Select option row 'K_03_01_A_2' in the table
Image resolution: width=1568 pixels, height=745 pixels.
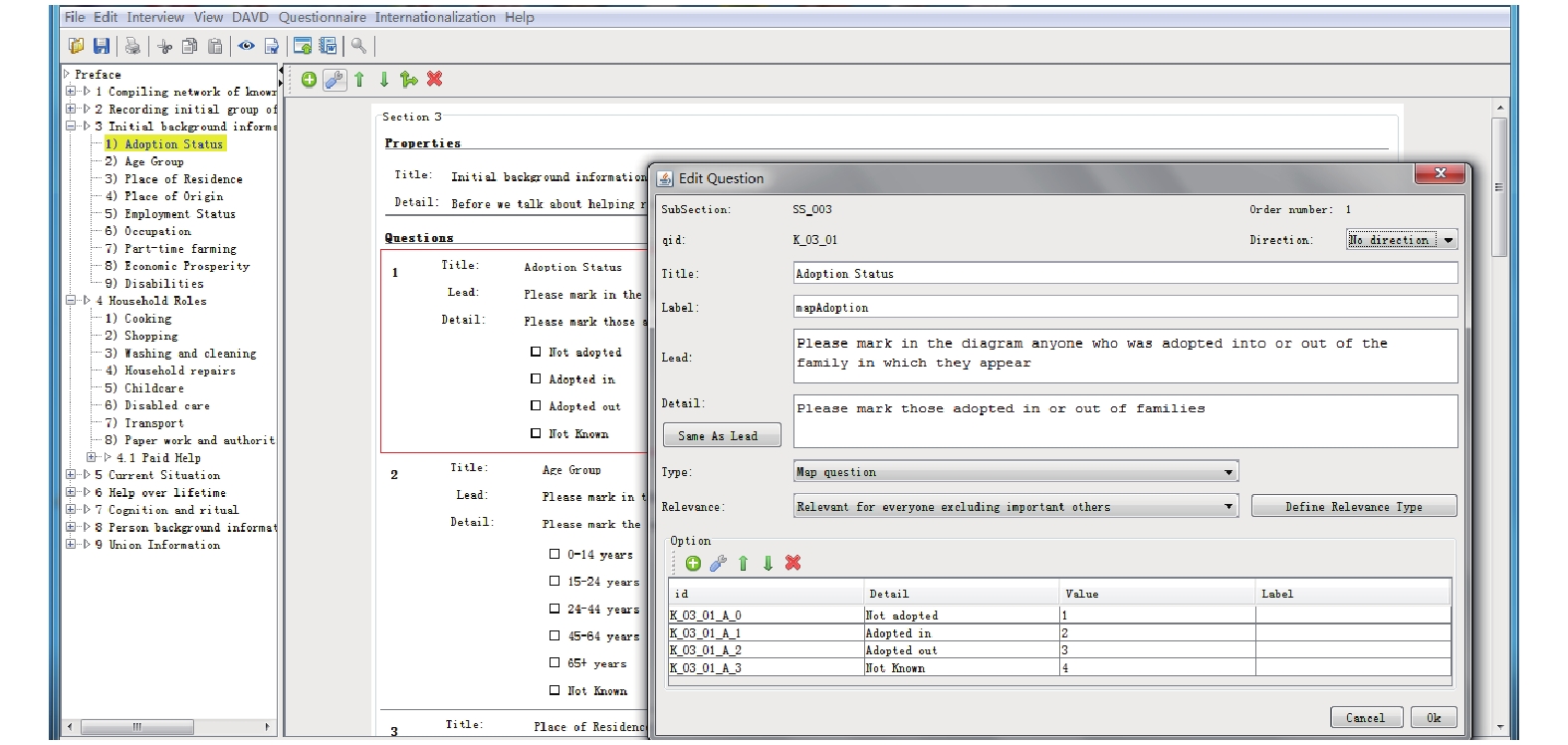(x=1059, y=650)
